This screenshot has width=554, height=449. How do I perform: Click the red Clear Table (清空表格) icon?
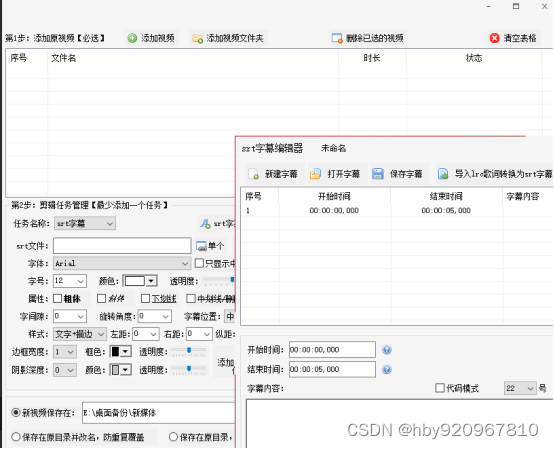tap(494, 38)
